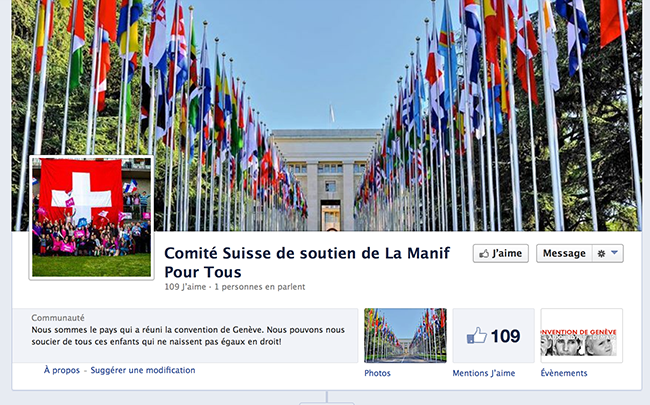Click the 109 J'aime count text
Viewport: 650px width, 405px height.
(185, 287)
